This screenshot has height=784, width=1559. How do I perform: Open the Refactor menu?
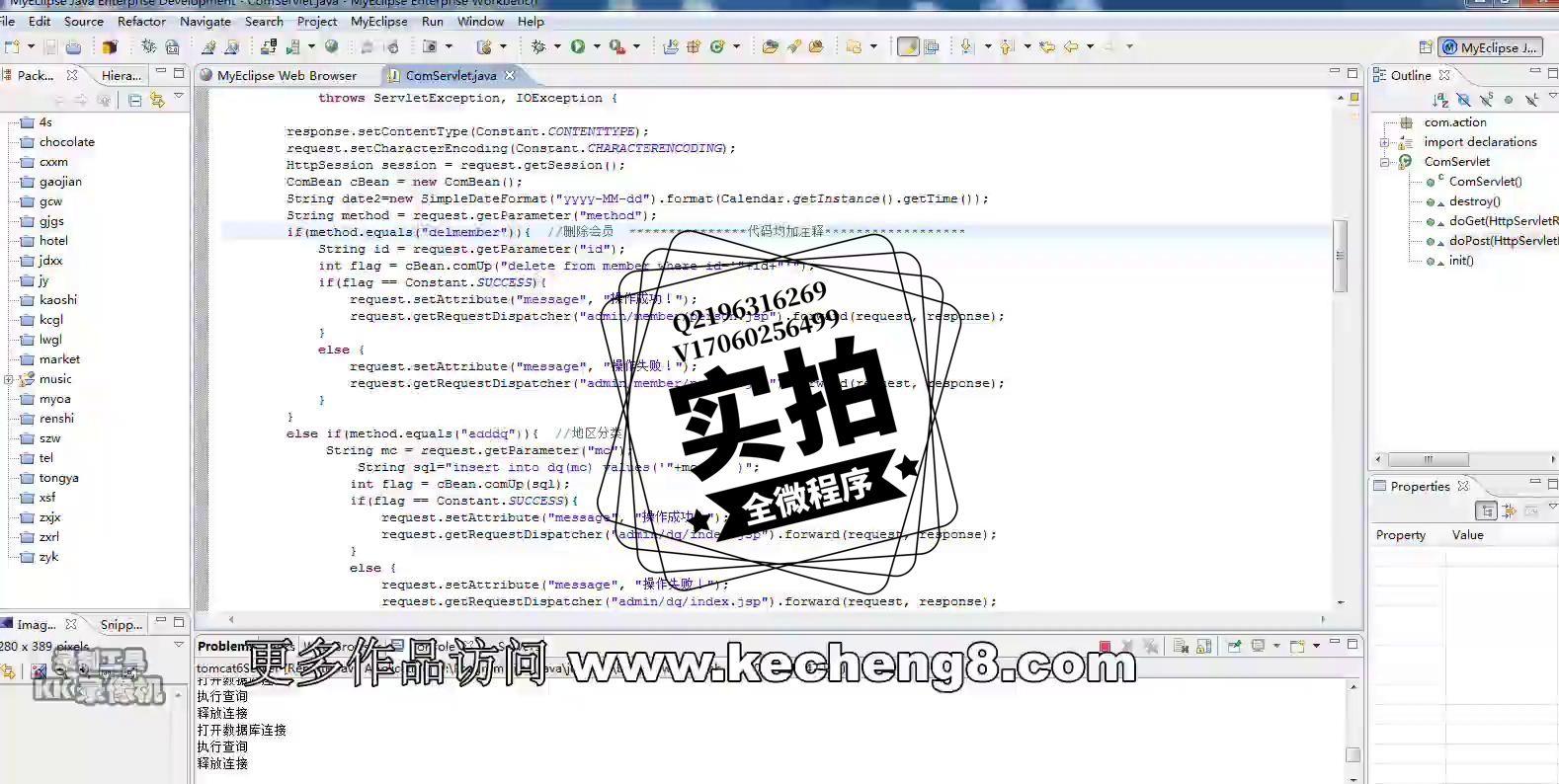pyautogui.click(x=141, y=21)
